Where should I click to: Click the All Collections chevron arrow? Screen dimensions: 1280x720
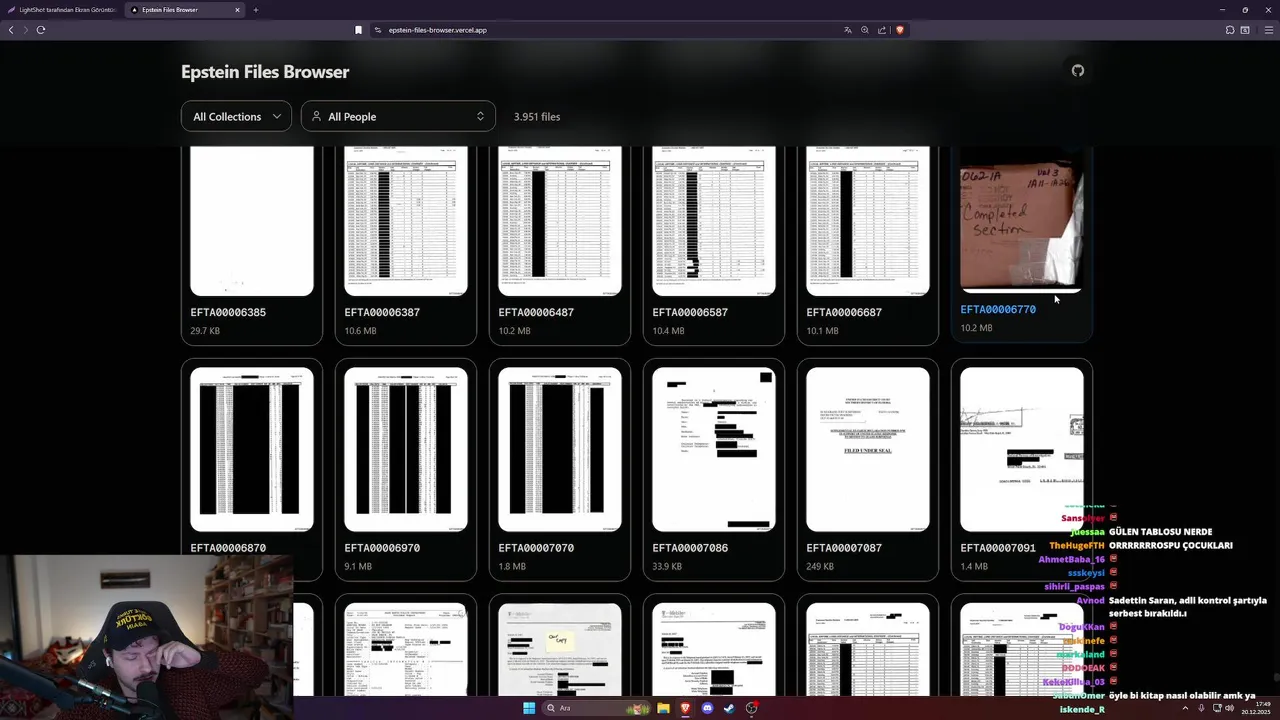[277, 117]
